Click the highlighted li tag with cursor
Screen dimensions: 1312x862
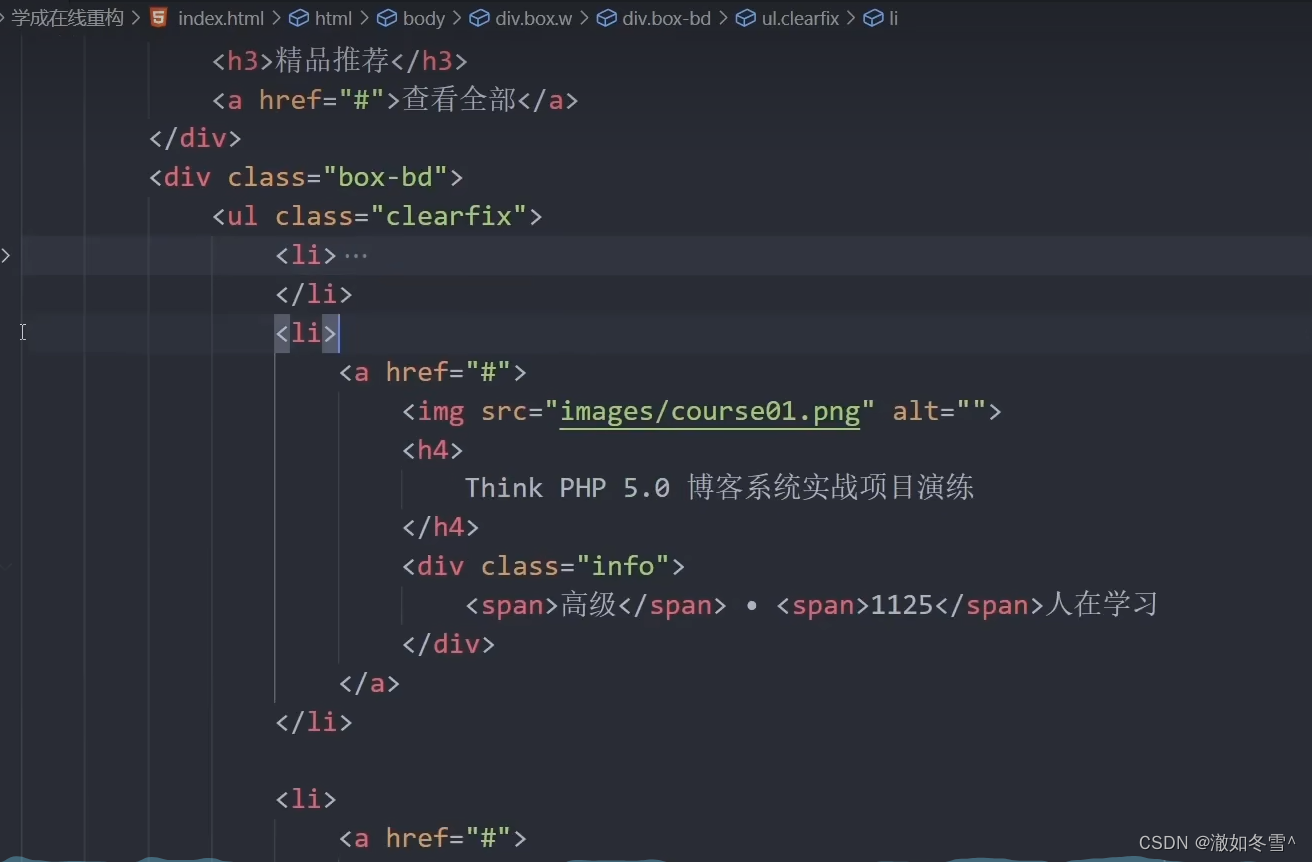[307, 333]
